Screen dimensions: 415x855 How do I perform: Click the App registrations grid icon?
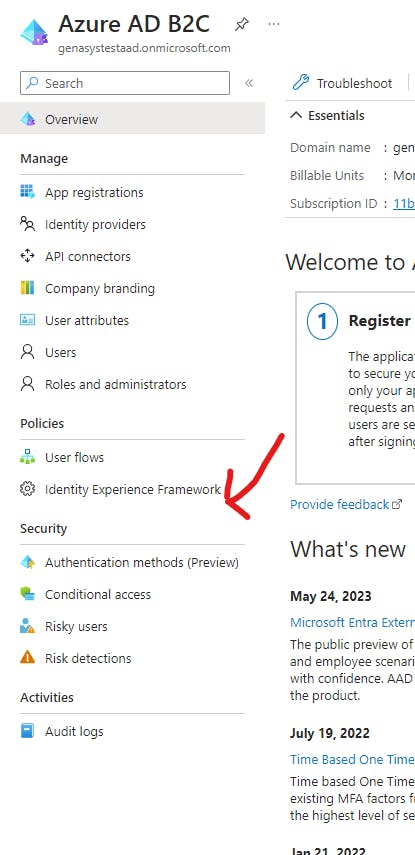27,192
